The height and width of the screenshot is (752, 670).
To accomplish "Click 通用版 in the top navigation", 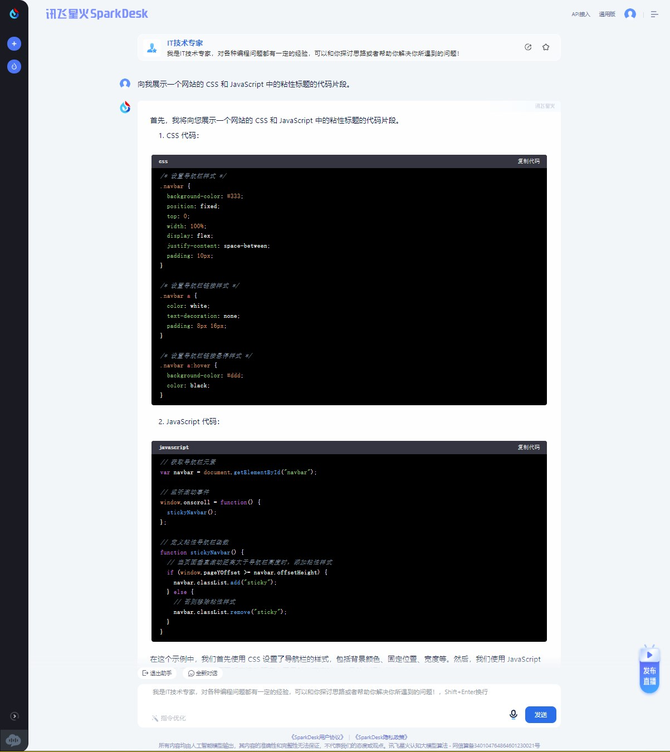I will pyautogui.click(x=607, y=14).
